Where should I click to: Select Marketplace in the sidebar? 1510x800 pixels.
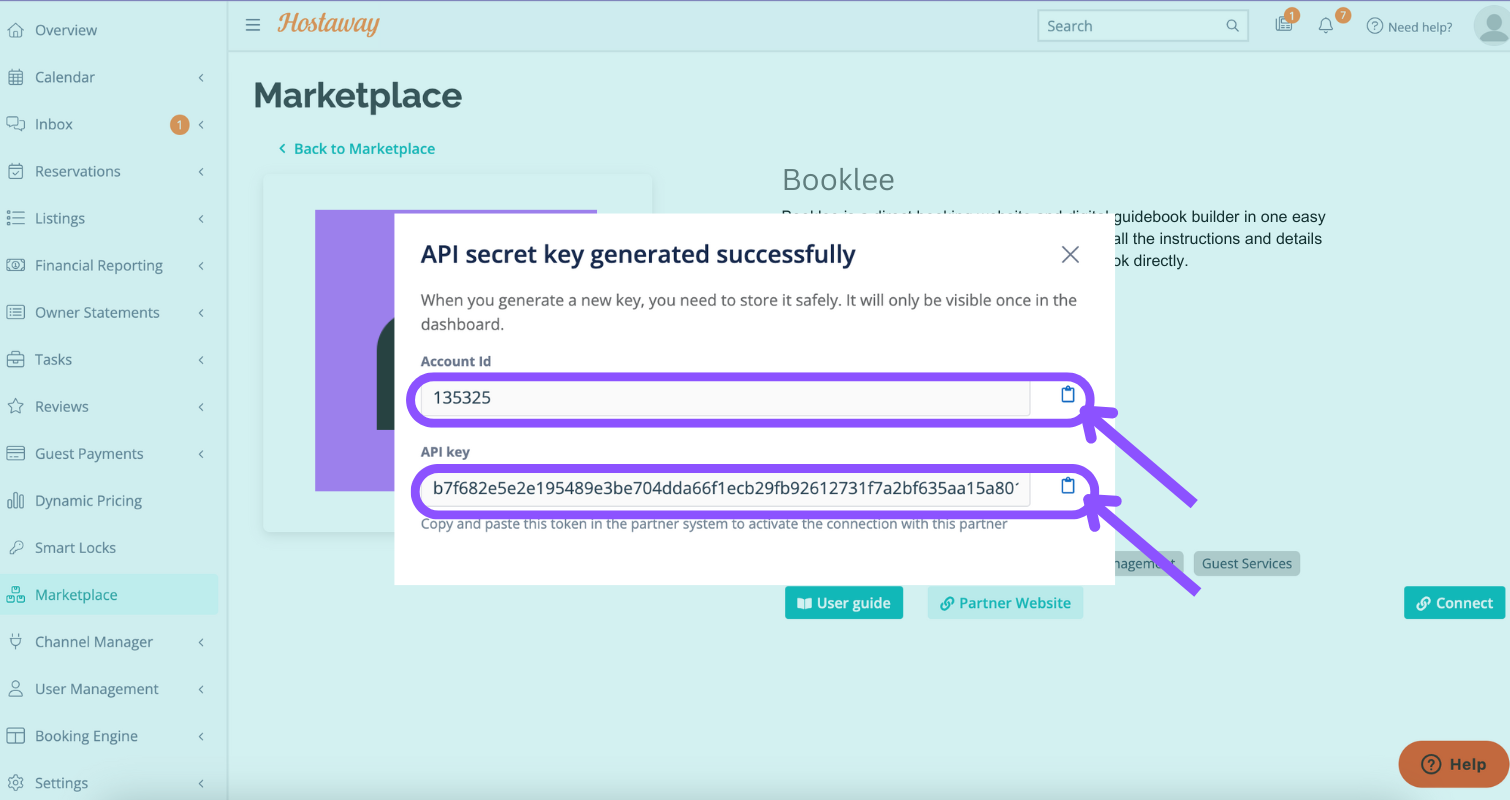pos(109,594)
